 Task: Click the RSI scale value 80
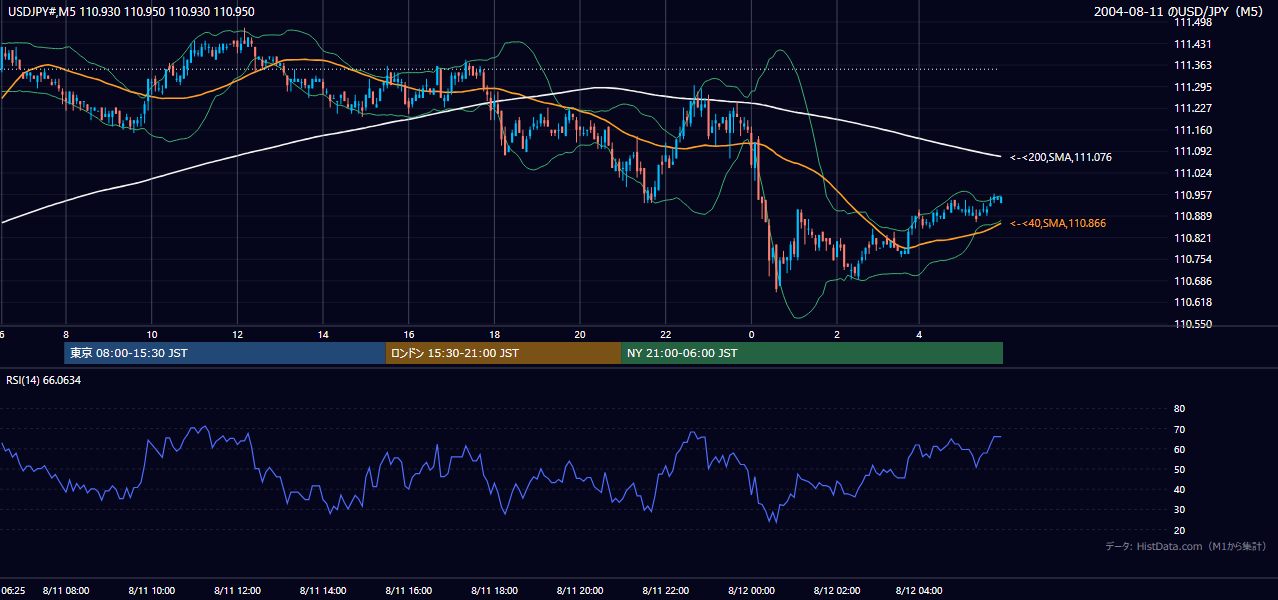tap(1179, 409)
